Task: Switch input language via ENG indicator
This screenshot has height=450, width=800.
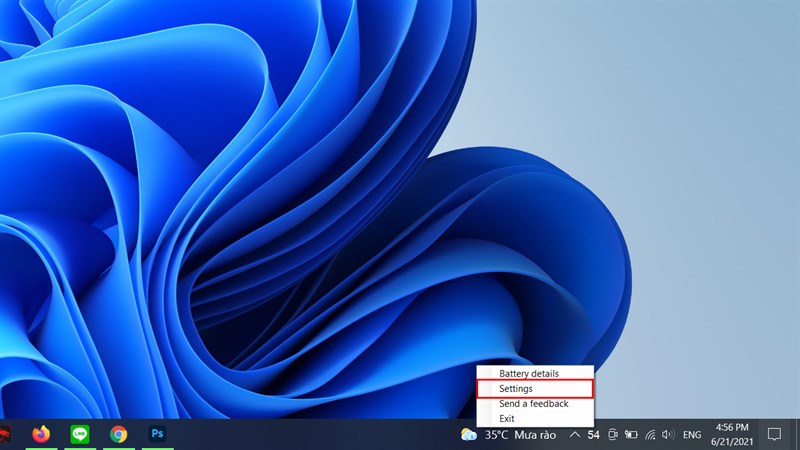Action: click(x=692, y=435)
